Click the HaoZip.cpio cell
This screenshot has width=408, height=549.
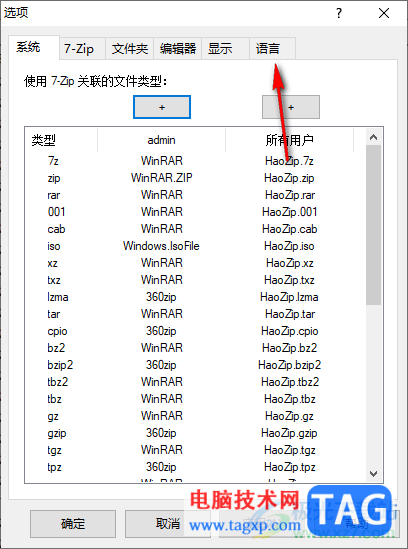(x=290, y=331)
